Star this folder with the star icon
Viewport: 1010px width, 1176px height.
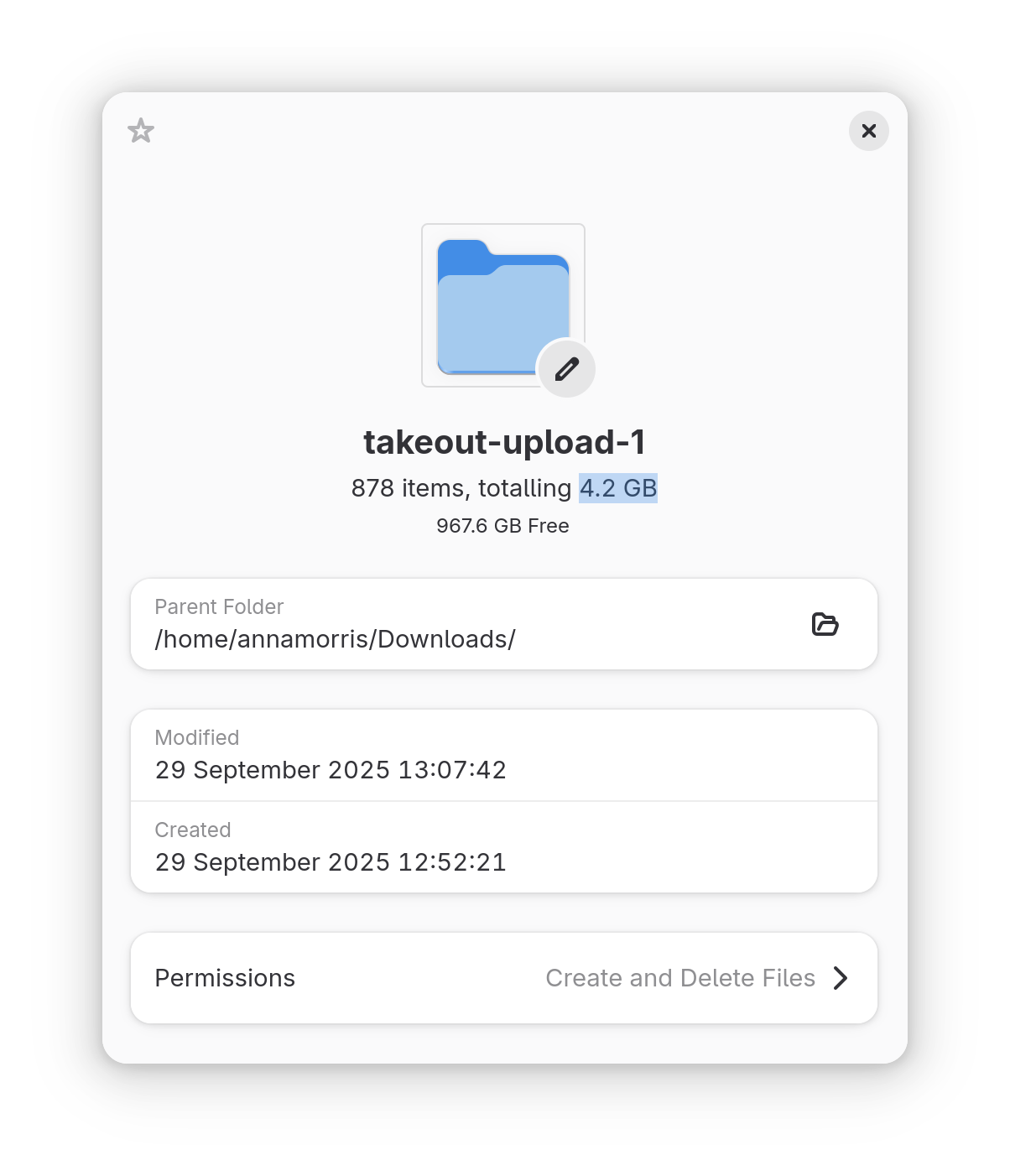click(141, 131)
